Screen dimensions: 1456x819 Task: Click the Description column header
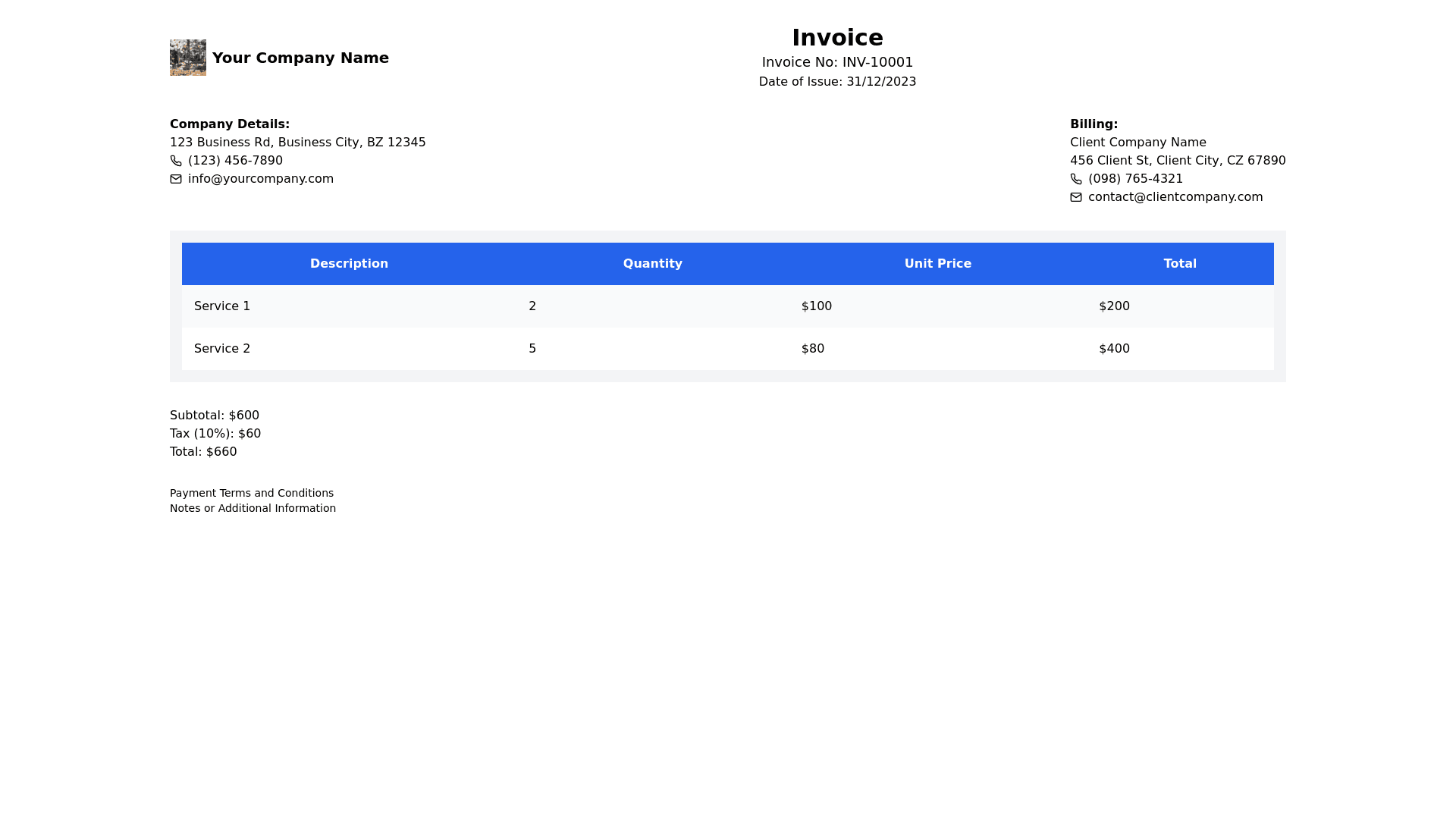pyautogui.click(x=349, y=264)
